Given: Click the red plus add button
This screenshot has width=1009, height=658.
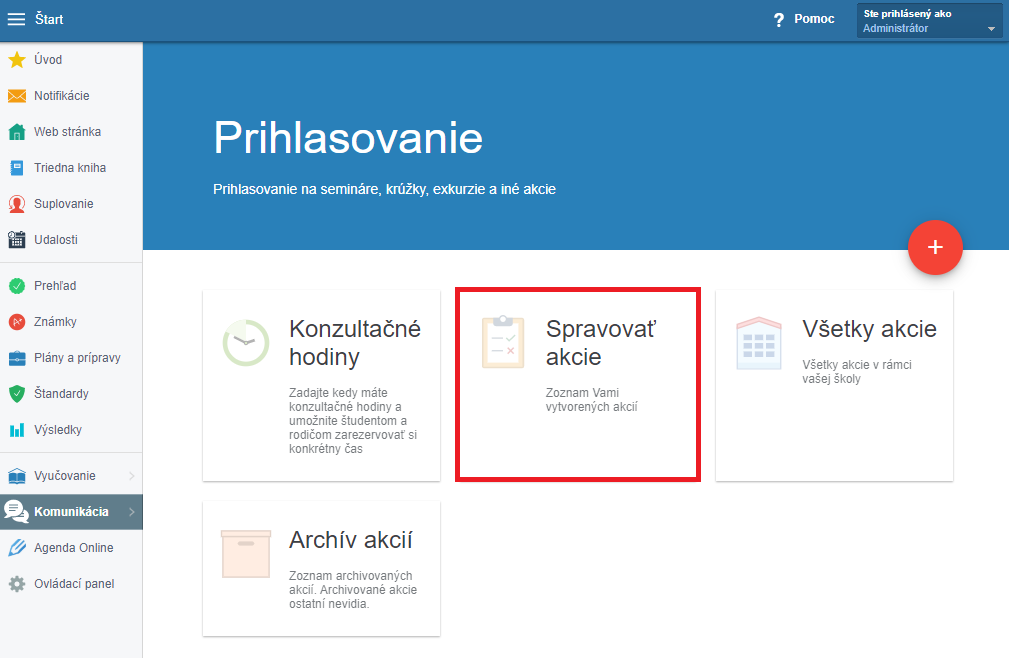Looking at the screenshot, I should [x=935, y=248].
